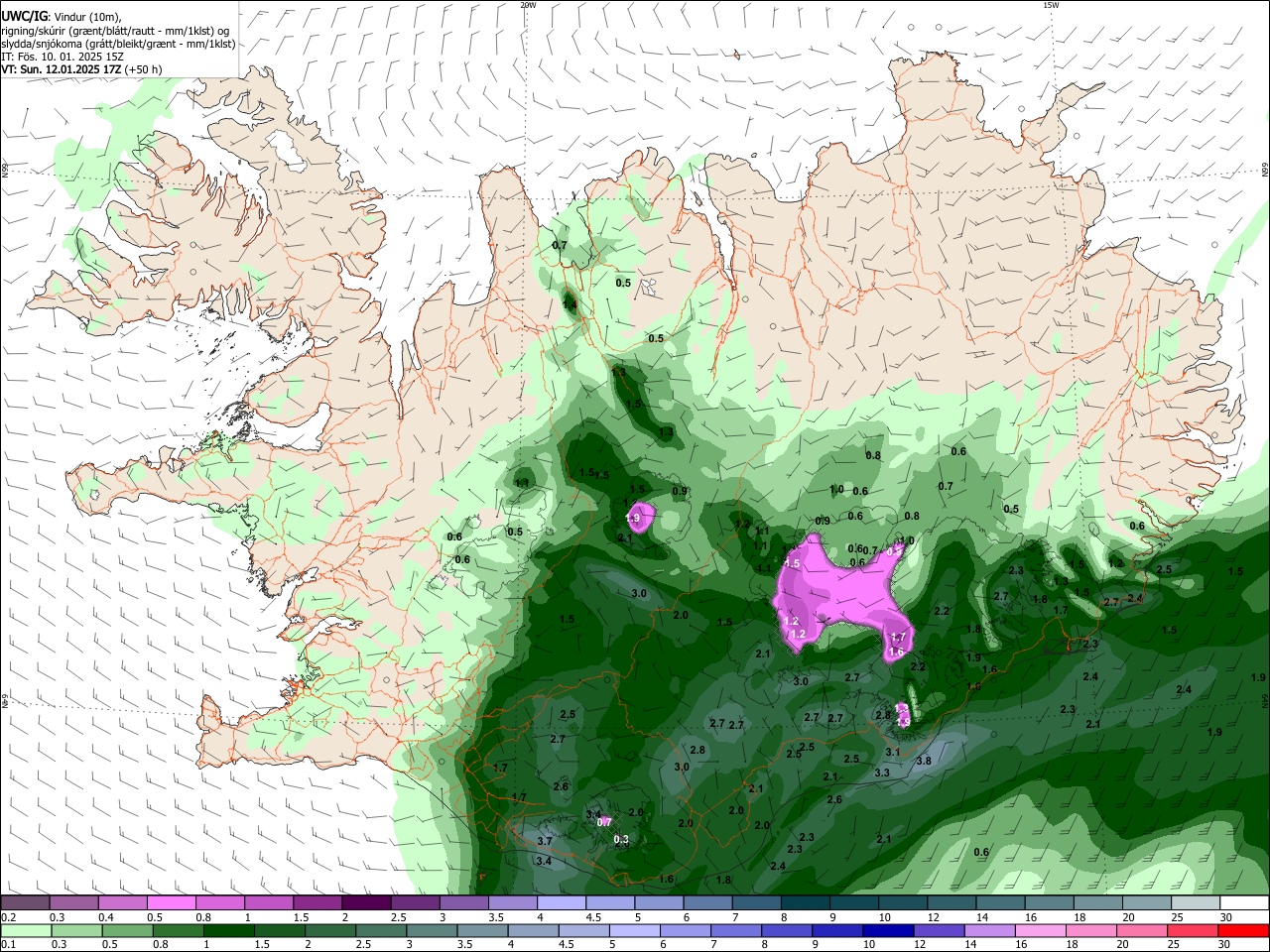Click the UWC/IG title text
This screenshot has height=952, width=1270.
click(x=23, y=16)
